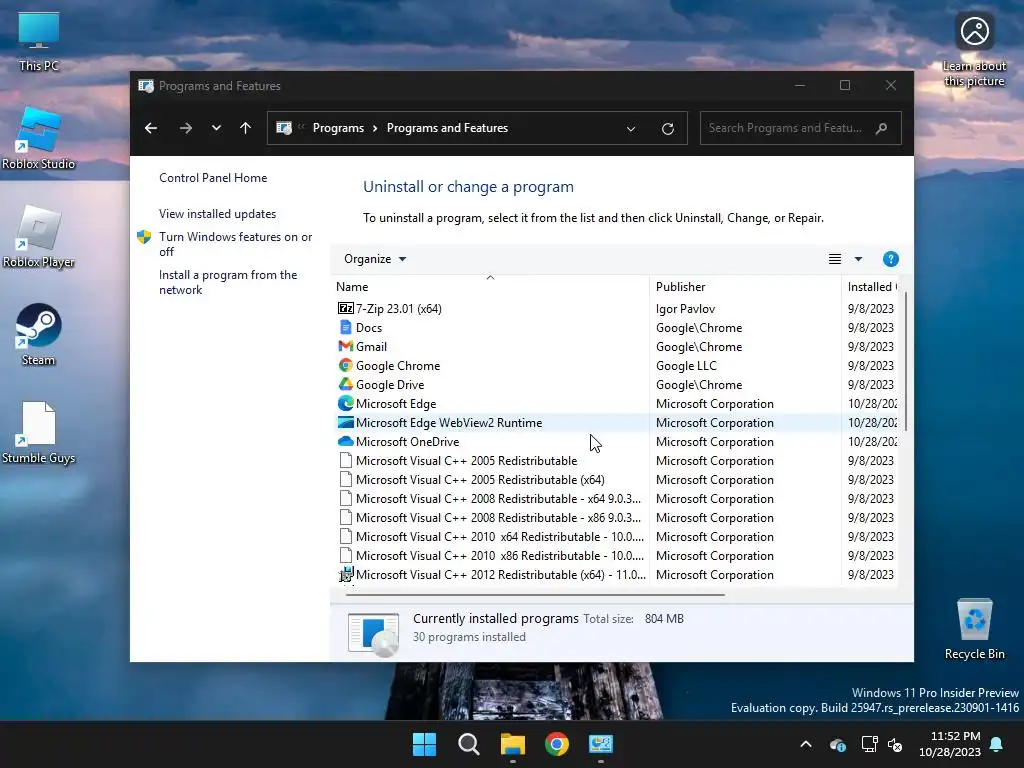Screen dimensions: 1024x768
Task: Select the Microsoft Edge entry icon
Action: point(345,403)
